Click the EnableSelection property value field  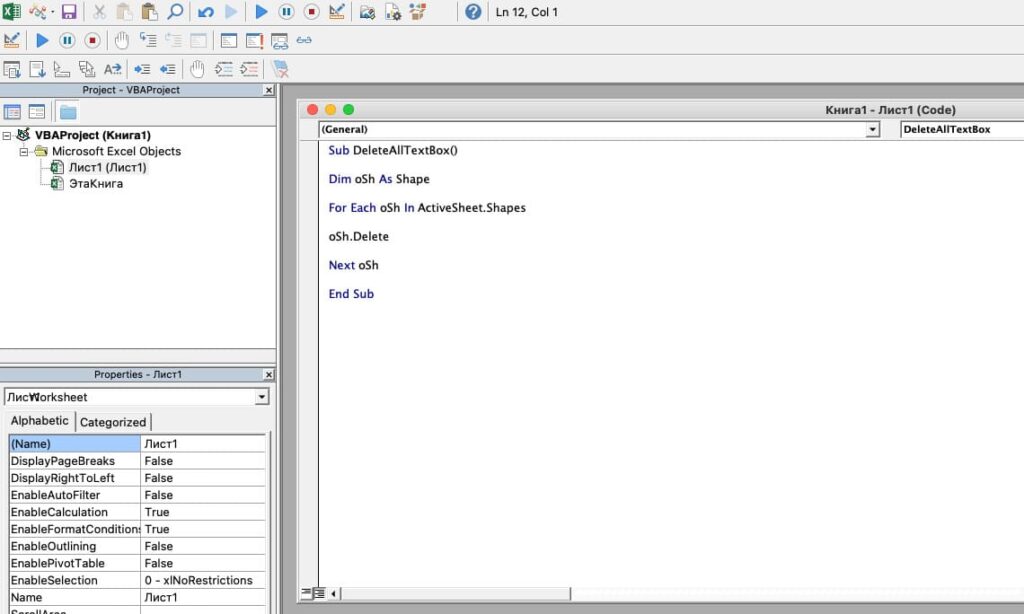point(203,580)
